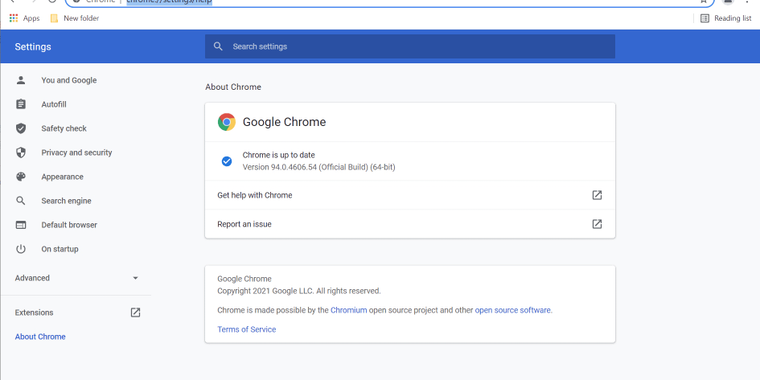Click the search magnifier icon in Settings
Screen dimensions: 760x380
218,47
